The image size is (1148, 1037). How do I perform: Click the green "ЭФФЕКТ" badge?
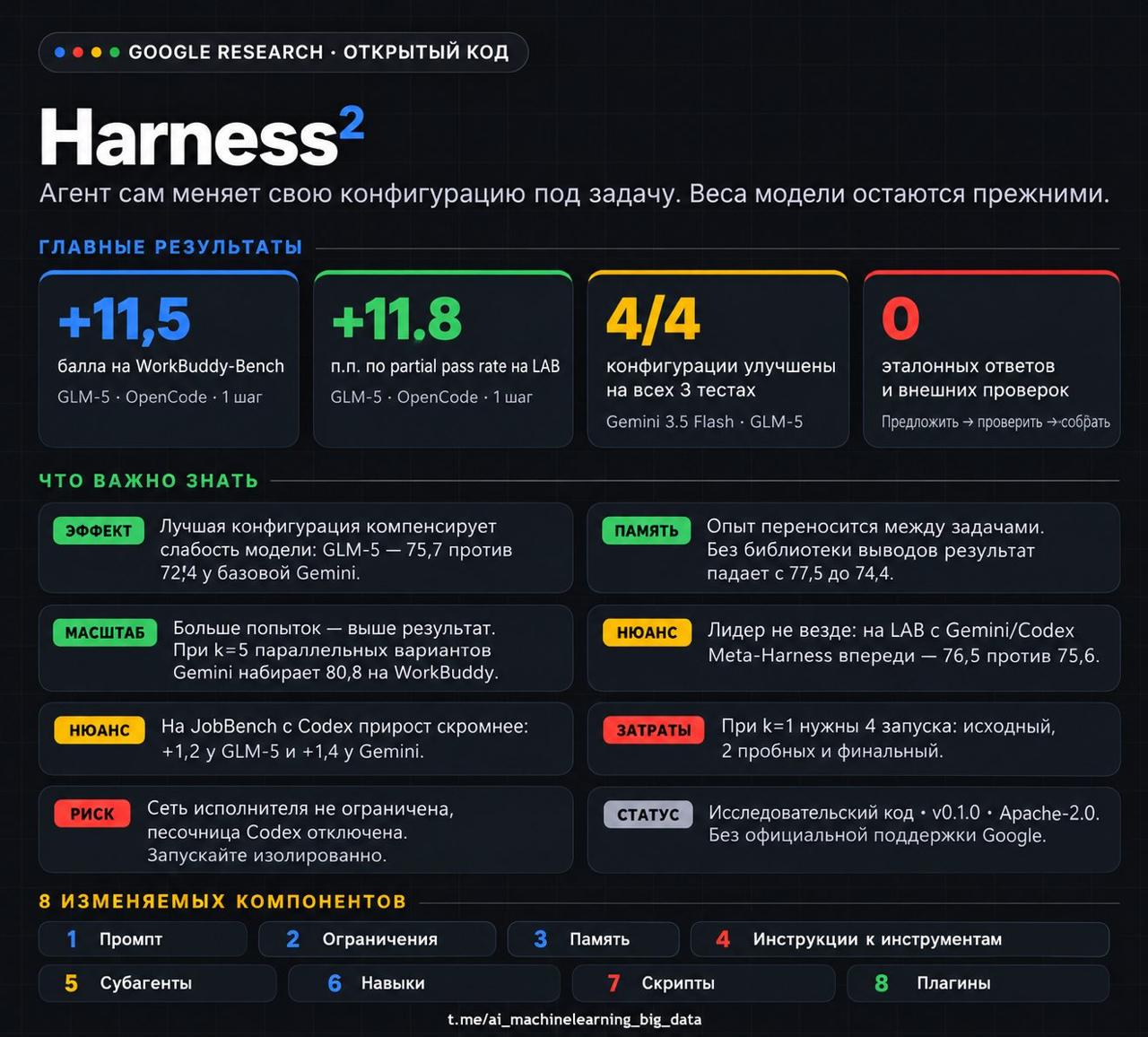99,531
